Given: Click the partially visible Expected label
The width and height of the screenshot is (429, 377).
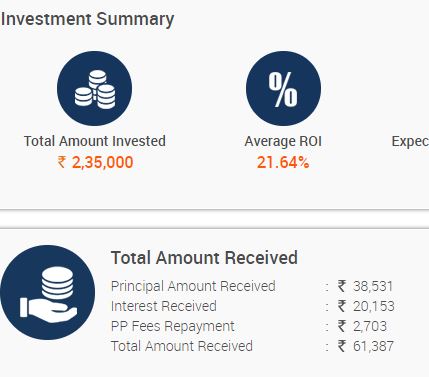Looking at the screenshot, I should click(x=410, y=141).
